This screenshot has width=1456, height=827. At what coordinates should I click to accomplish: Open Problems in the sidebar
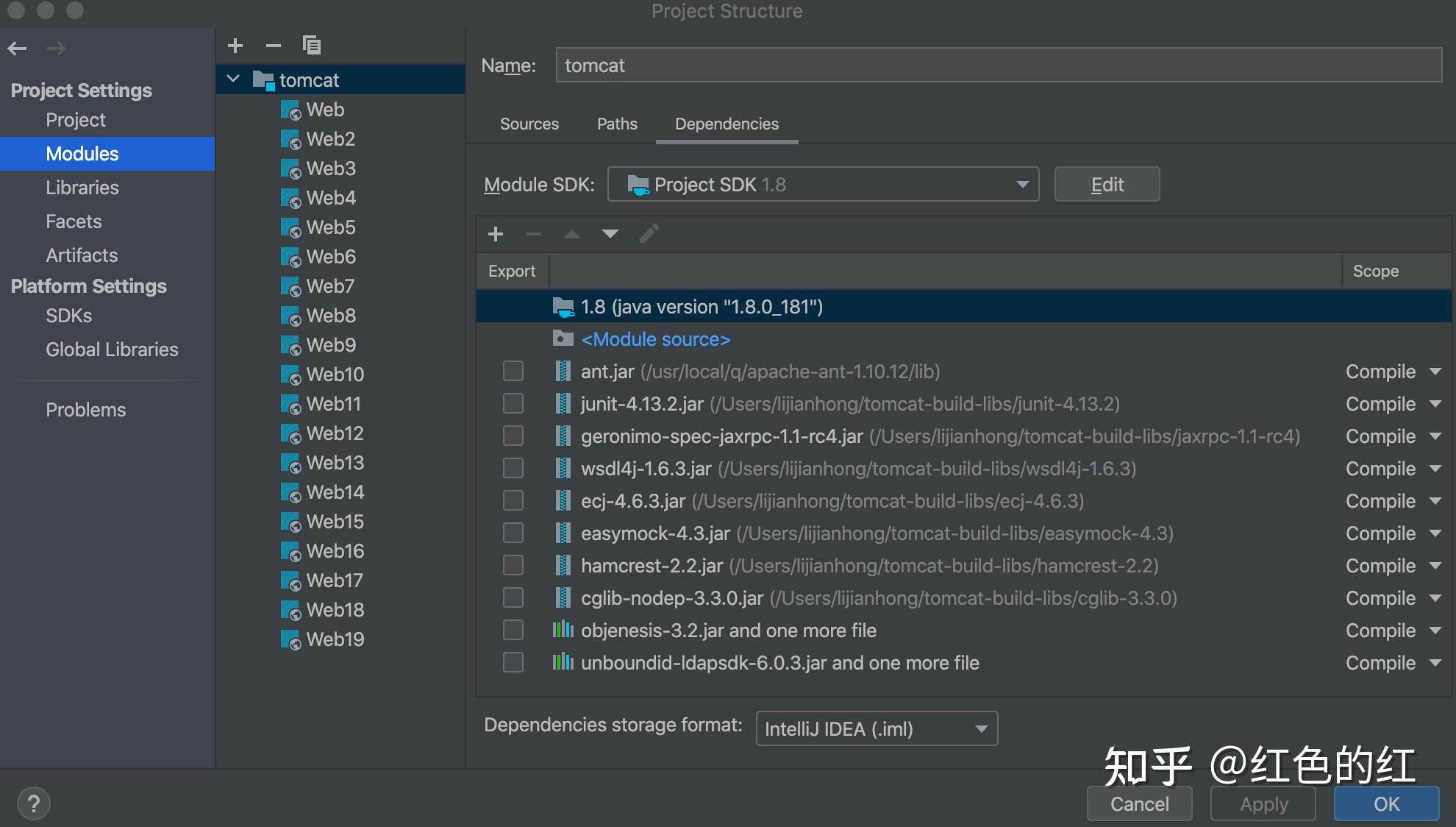click(x=86, y=410)
